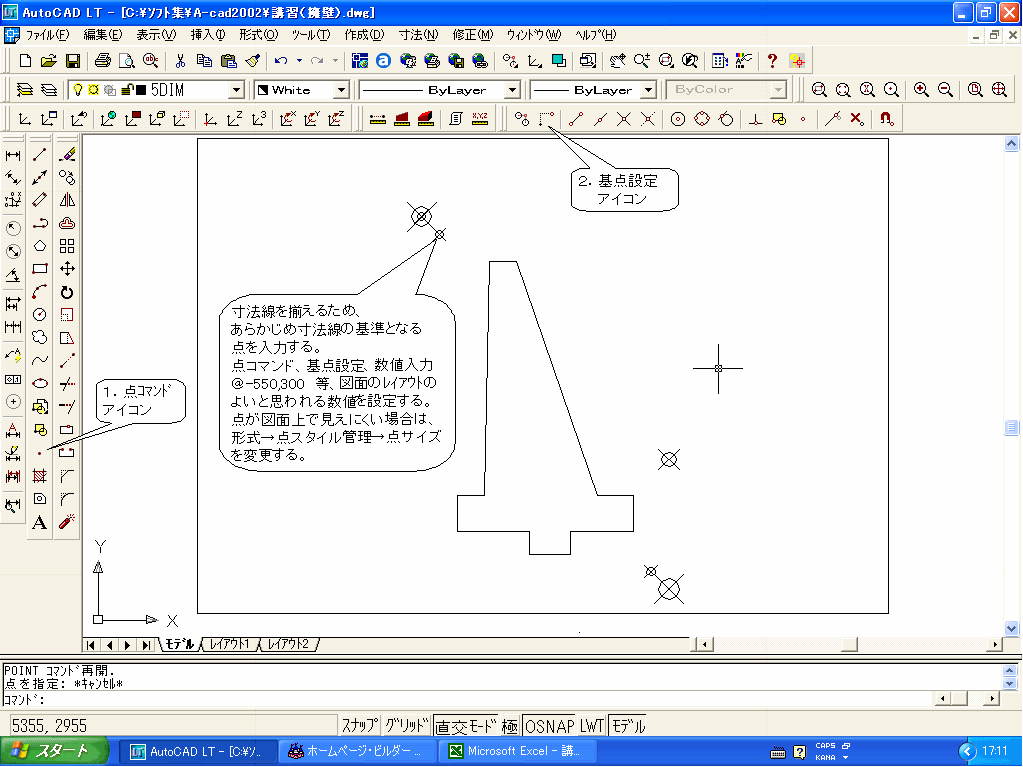The image size is (1023, 767).
Task: Select the Multiline Text A tool
Action: [40, 522]
